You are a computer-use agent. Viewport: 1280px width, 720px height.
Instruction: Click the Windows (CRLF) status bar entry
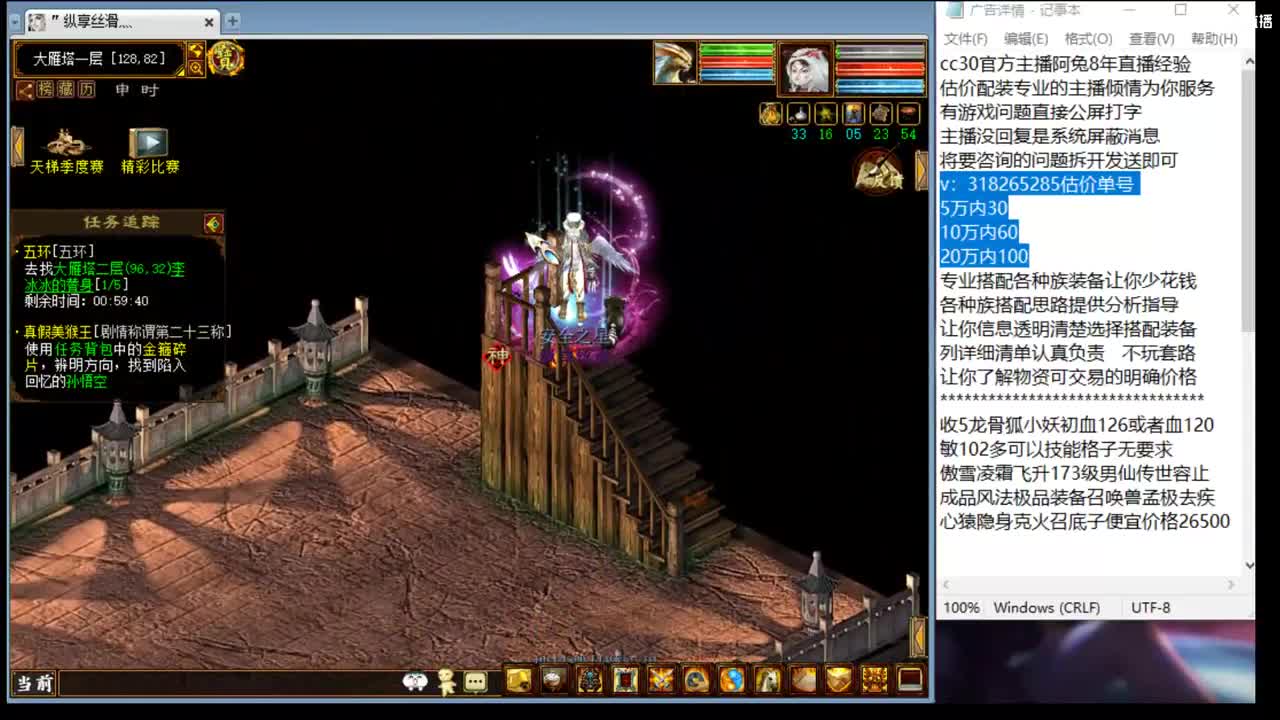tap(1047, 608)
